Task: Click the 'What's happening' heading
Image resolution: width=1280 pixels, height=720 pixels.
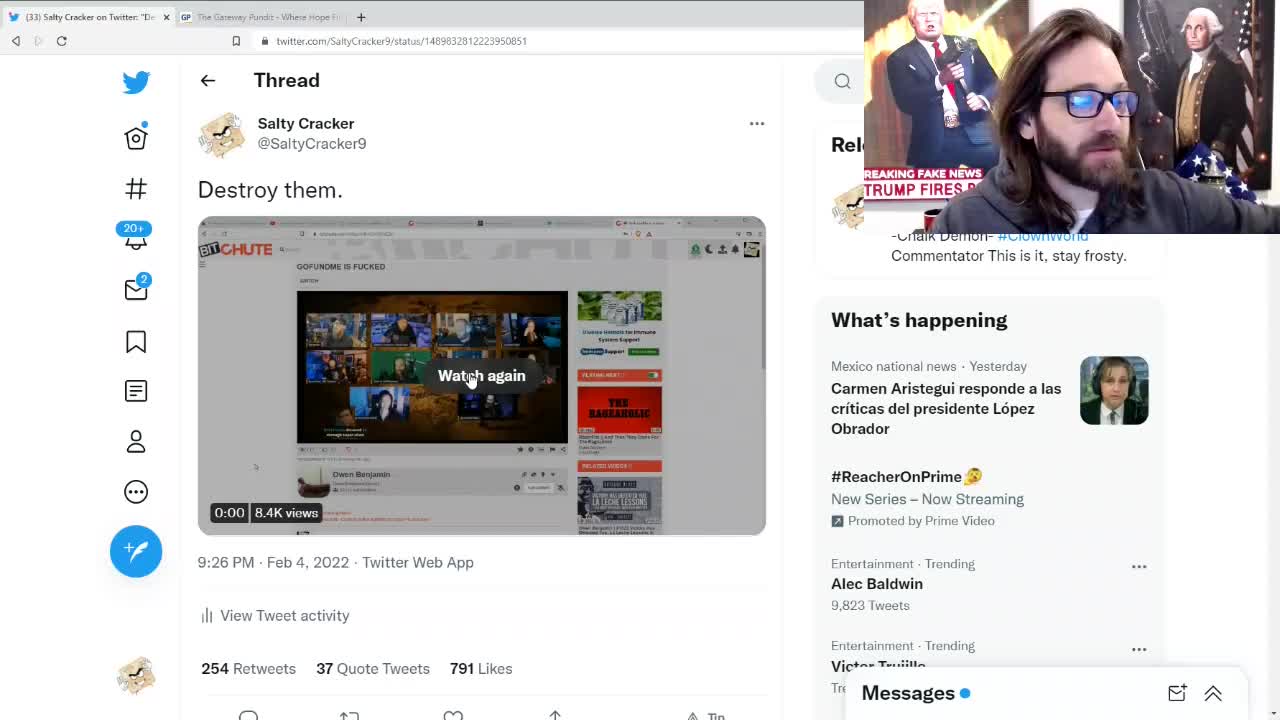Action: click(x=919, y=320)
